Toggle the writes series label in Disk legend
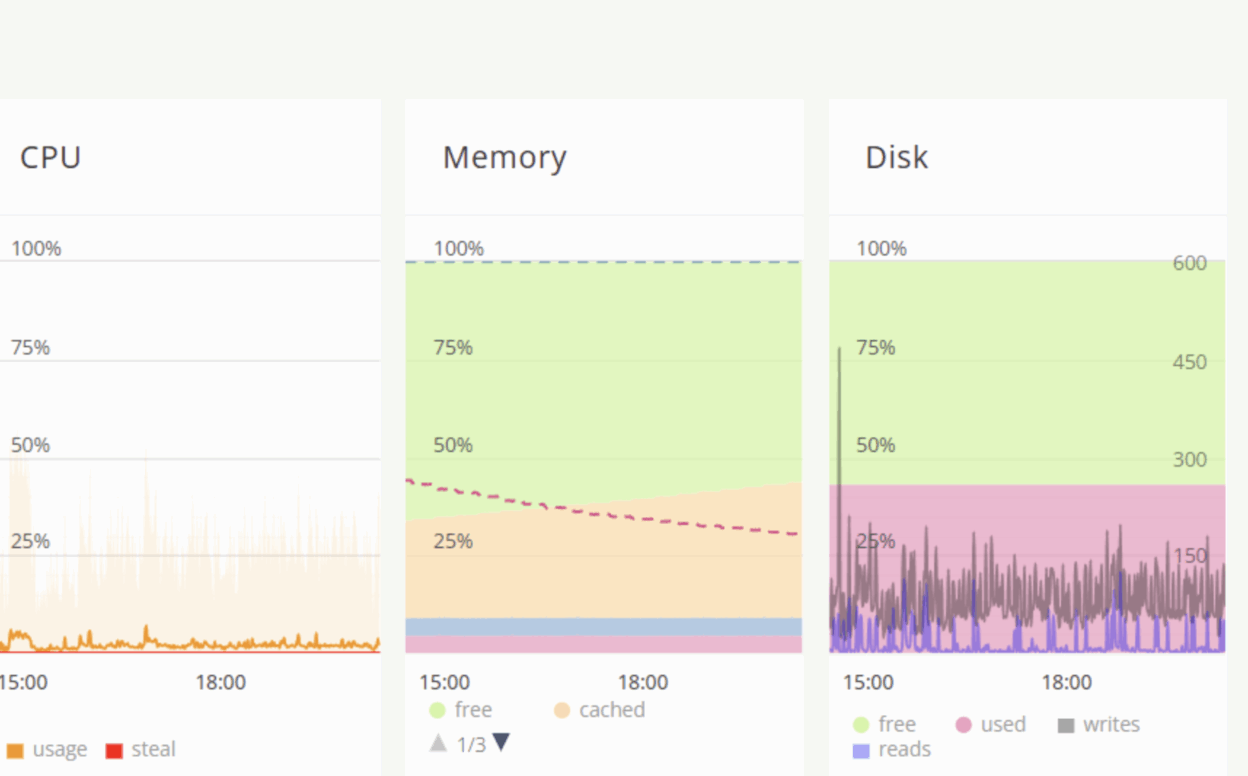The image size is (1248, 776). 1111,725
